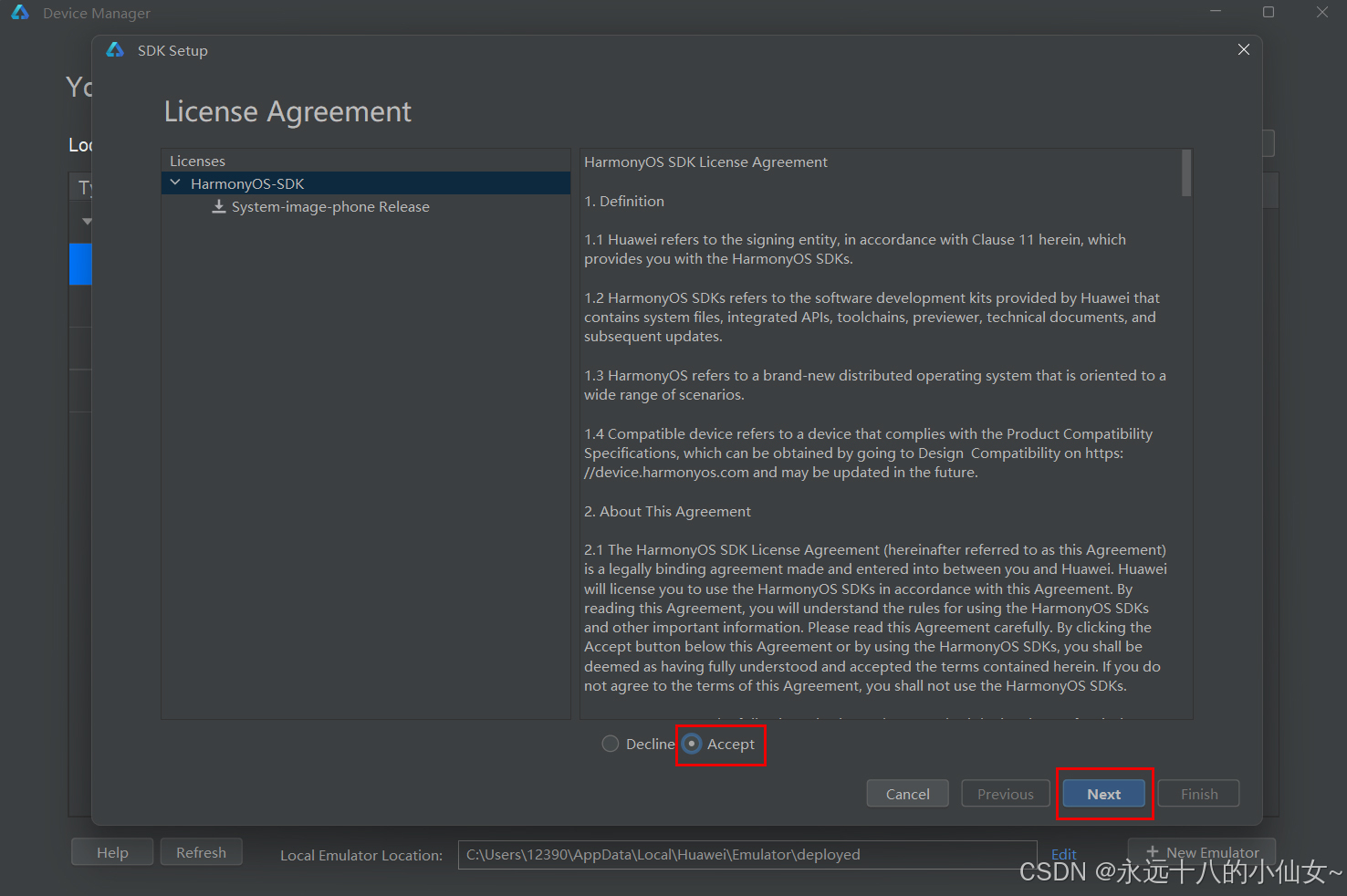
Task: Click the download icon beside System-image-phone
Action: point(219,207)
